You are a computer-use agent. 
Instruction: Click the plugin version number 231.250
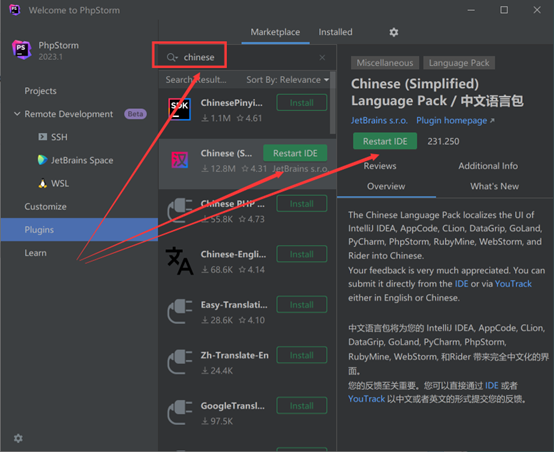point(443,141)
